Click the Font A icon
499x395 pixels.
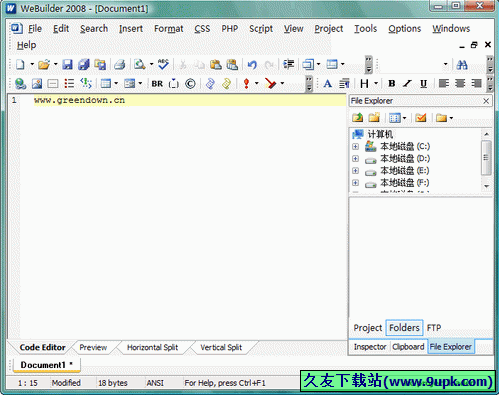[328, 84]
